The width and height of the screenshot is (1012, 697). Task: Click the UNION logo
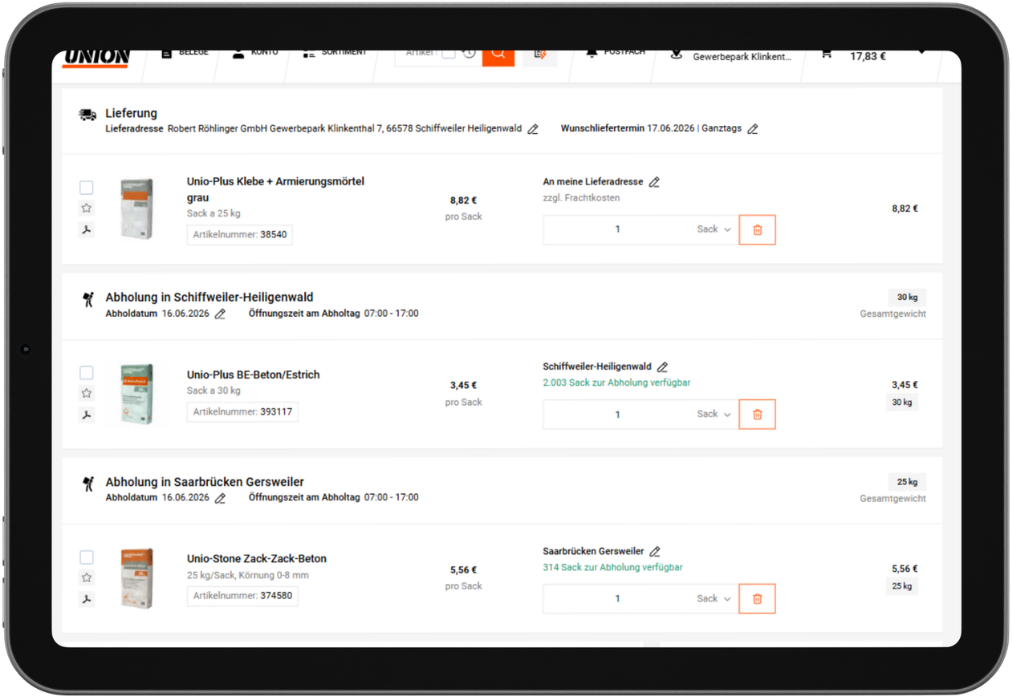97,58
